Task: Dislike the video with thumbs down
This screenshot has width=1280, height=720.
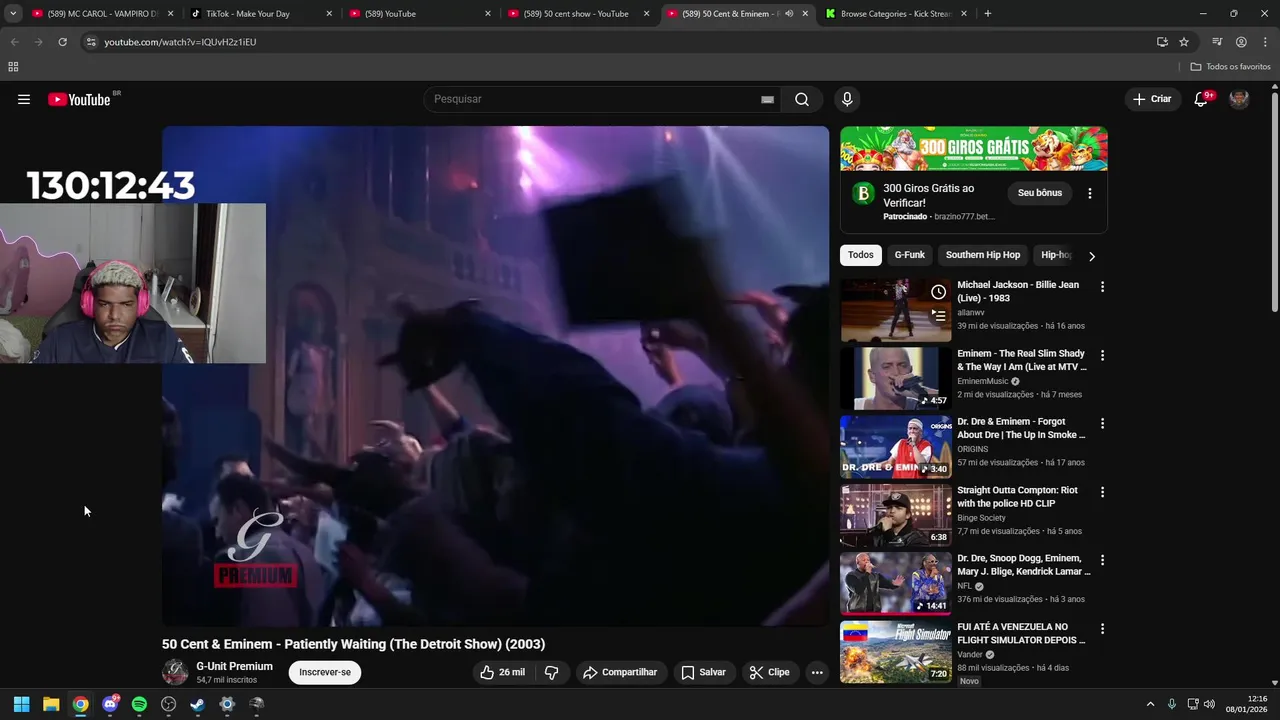Action: pyautogui.click(x=551, y=672)
